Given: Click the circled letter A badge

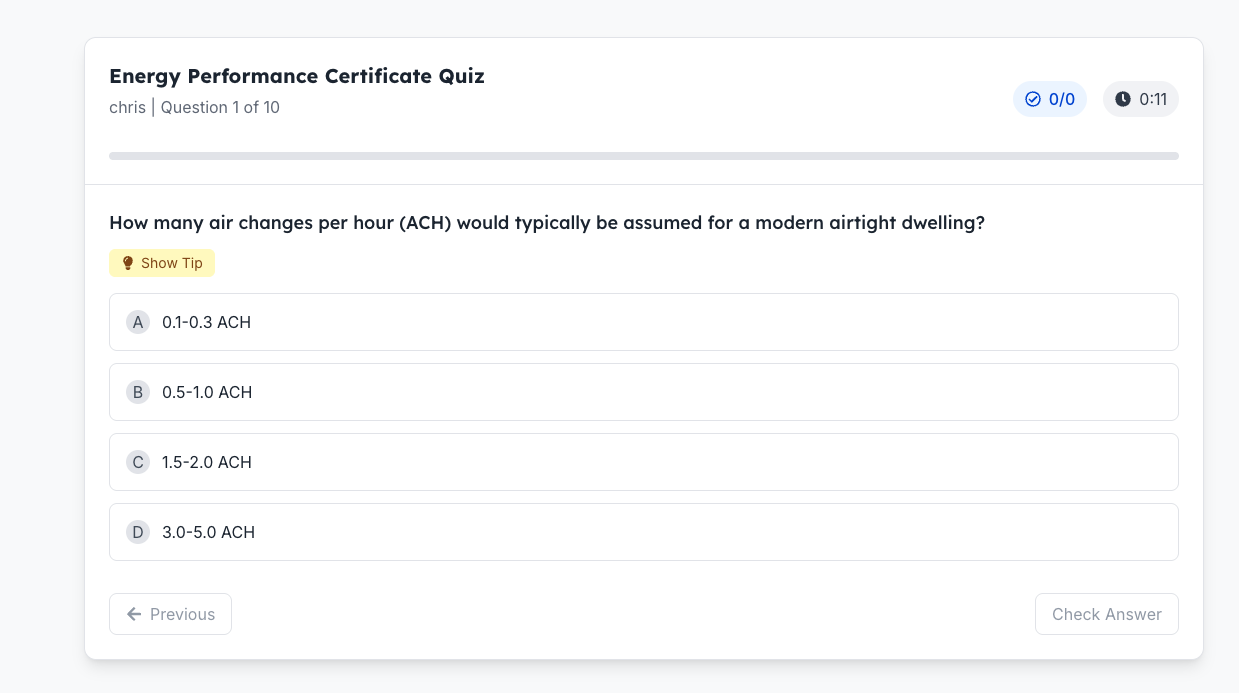Looking at the screenshot, I should [x=138, y=322].
